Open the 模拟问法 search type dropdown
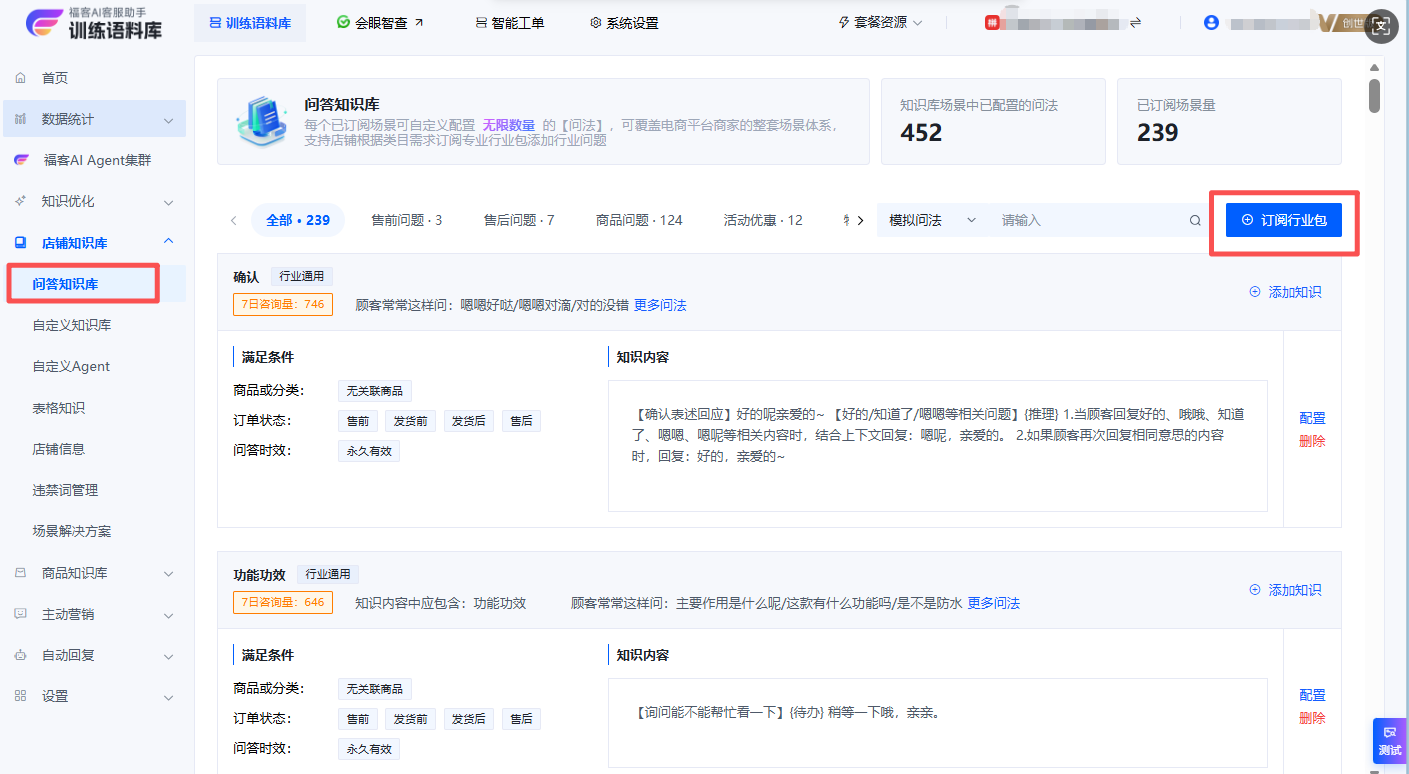The image size is (1409, 774). pos(932,220)
